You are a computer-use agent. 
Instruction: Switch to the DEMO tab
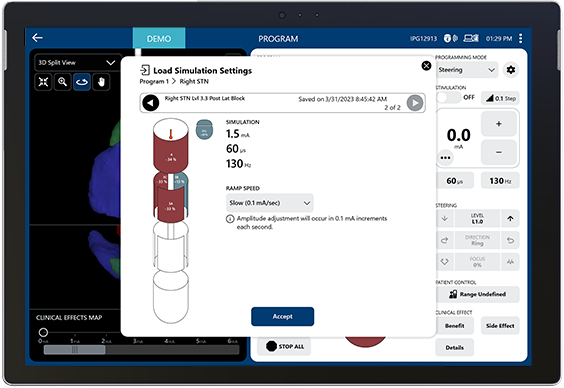(159, 38)
